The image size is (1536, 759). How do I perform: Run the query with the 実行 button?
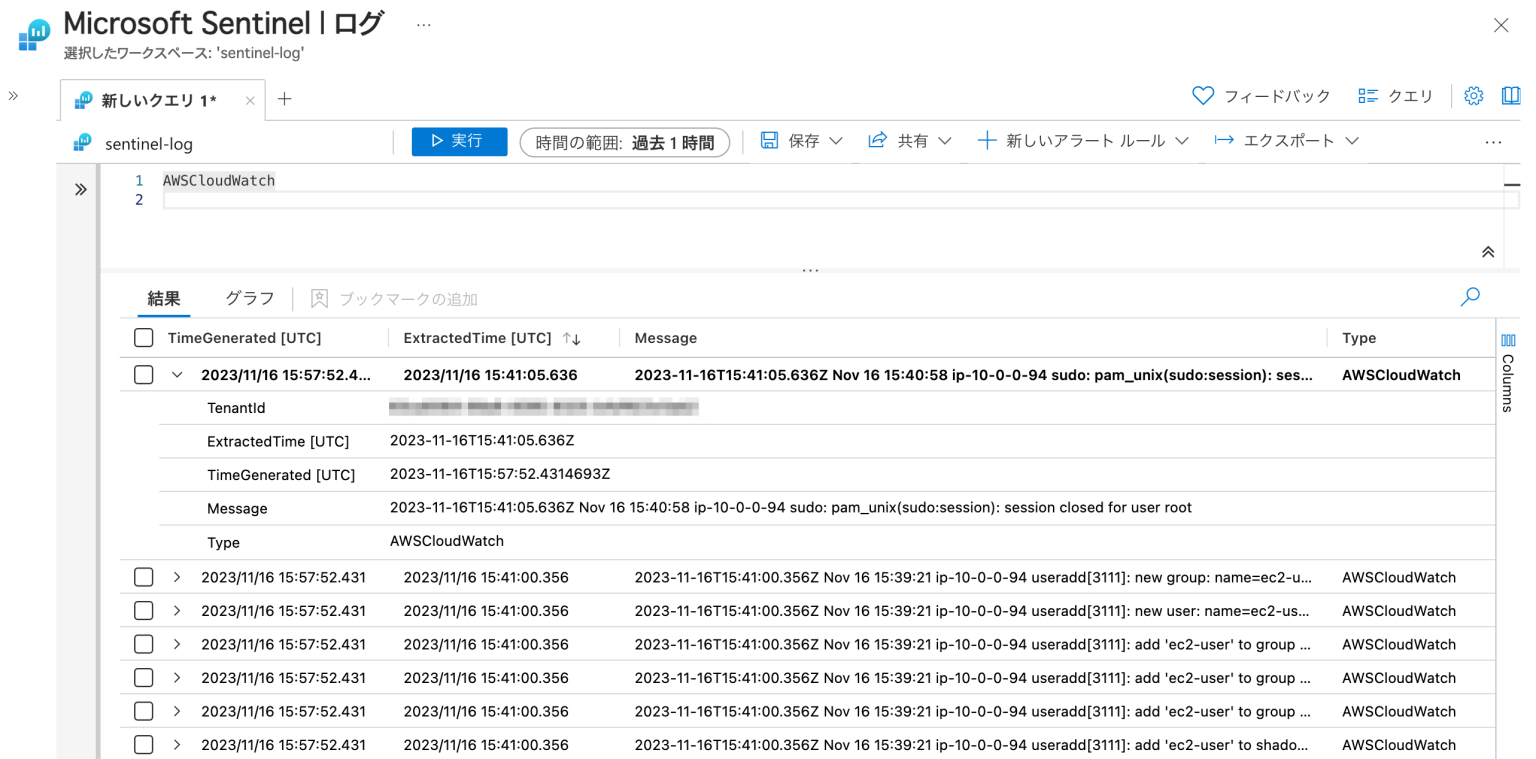coord(459,140)
